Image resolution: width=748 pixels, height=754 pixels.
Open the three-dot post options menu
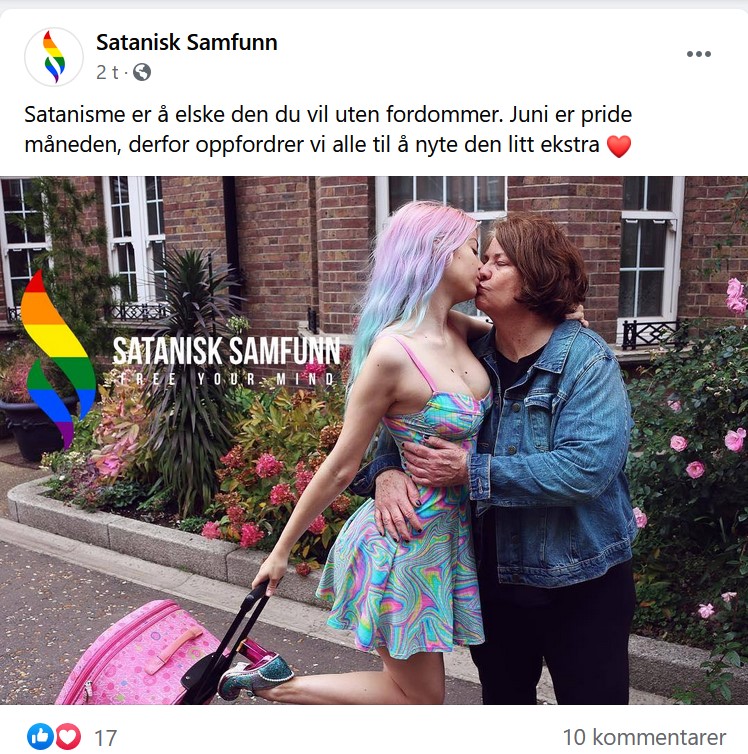pyautogui.click(x=698, y=54)
